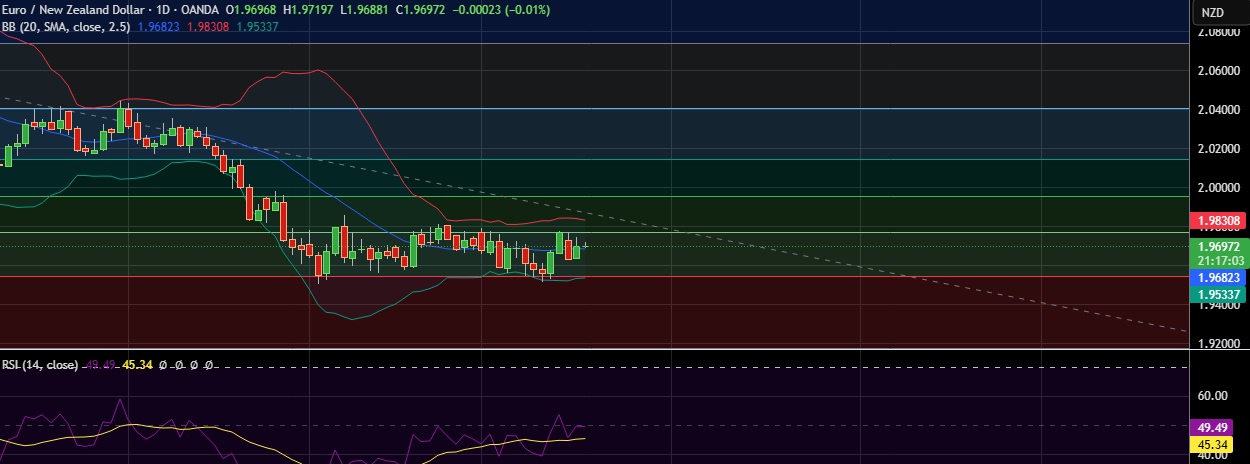Click the red 1.98308 price axis label

(1219, 221)
